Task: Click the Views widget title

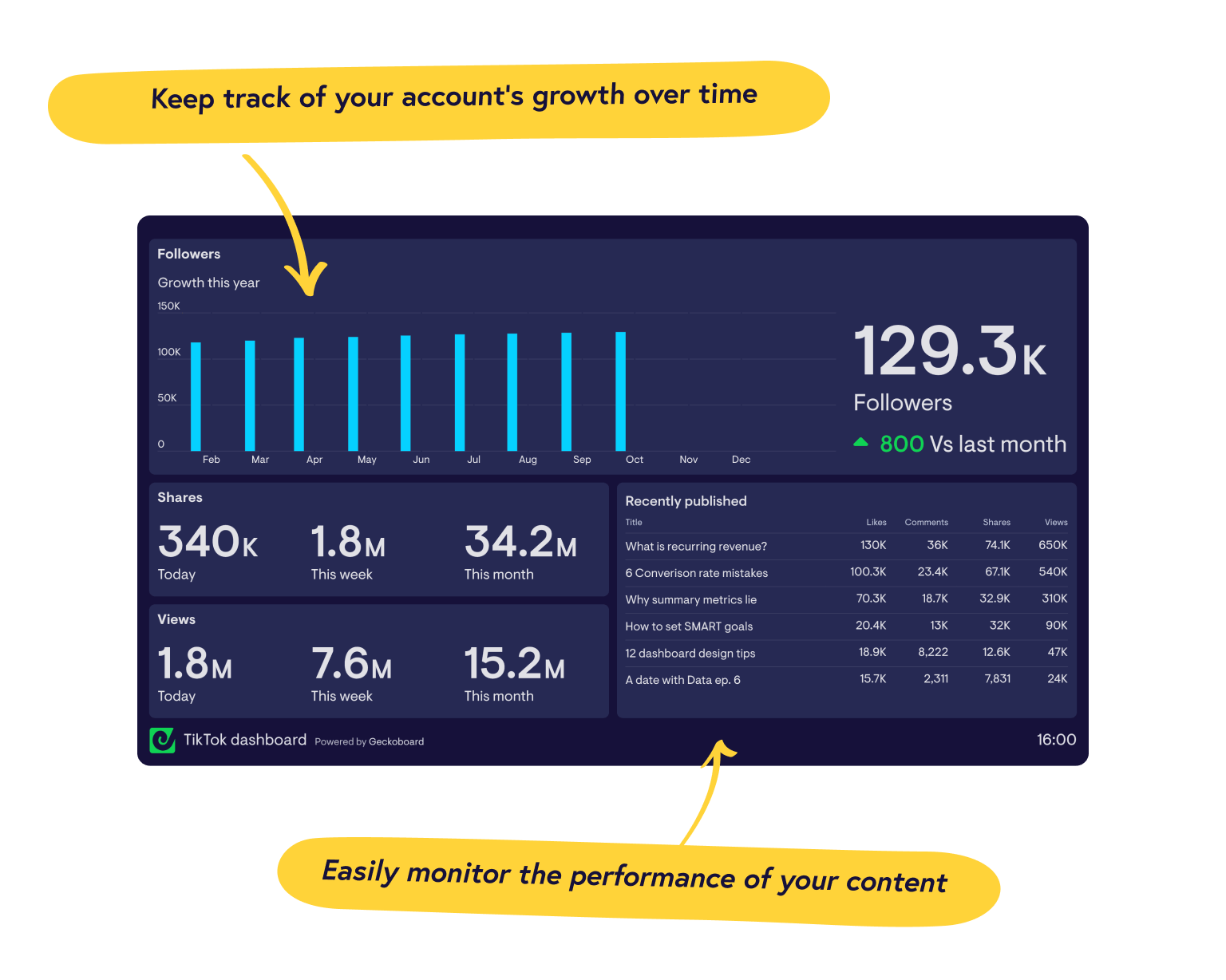Action: click(176, 619)
